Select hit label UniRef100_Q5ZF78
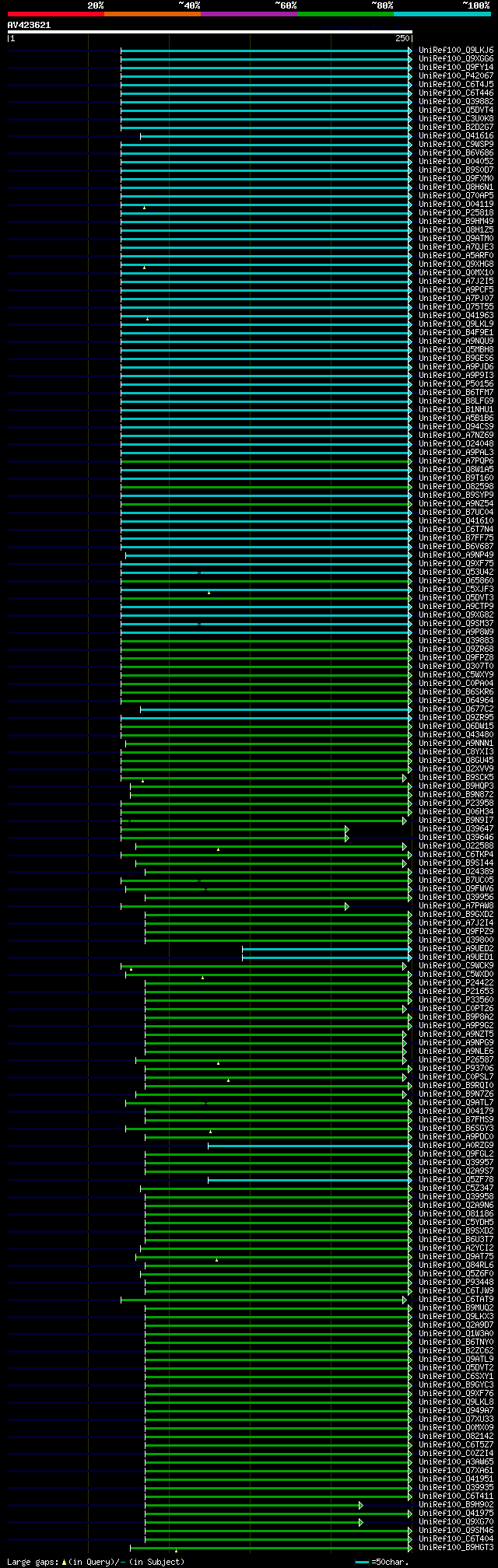This screenshot has width=498, height=1568. click(x=456, y=1179)
